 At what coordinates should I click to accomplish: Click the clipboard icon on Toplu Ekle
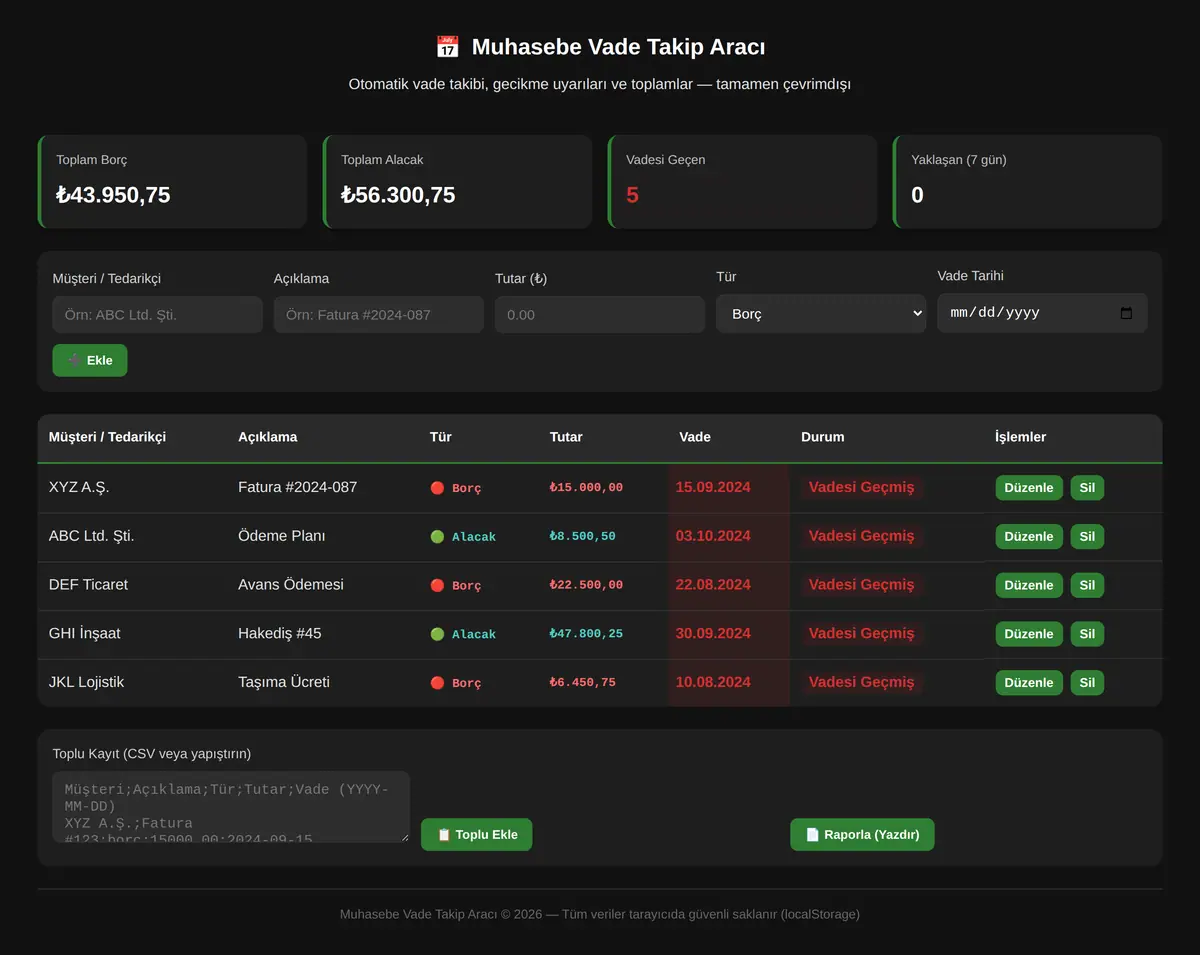pos(444,835)
